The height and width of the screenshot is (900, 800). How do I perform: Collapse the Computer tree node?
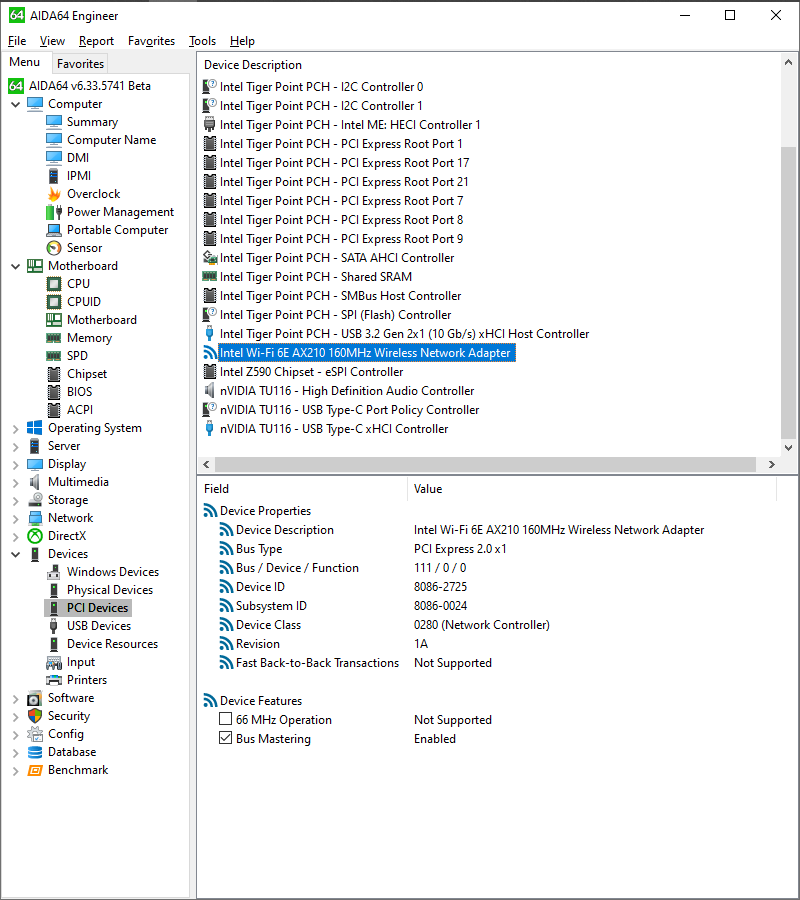[x=15, y=104]
